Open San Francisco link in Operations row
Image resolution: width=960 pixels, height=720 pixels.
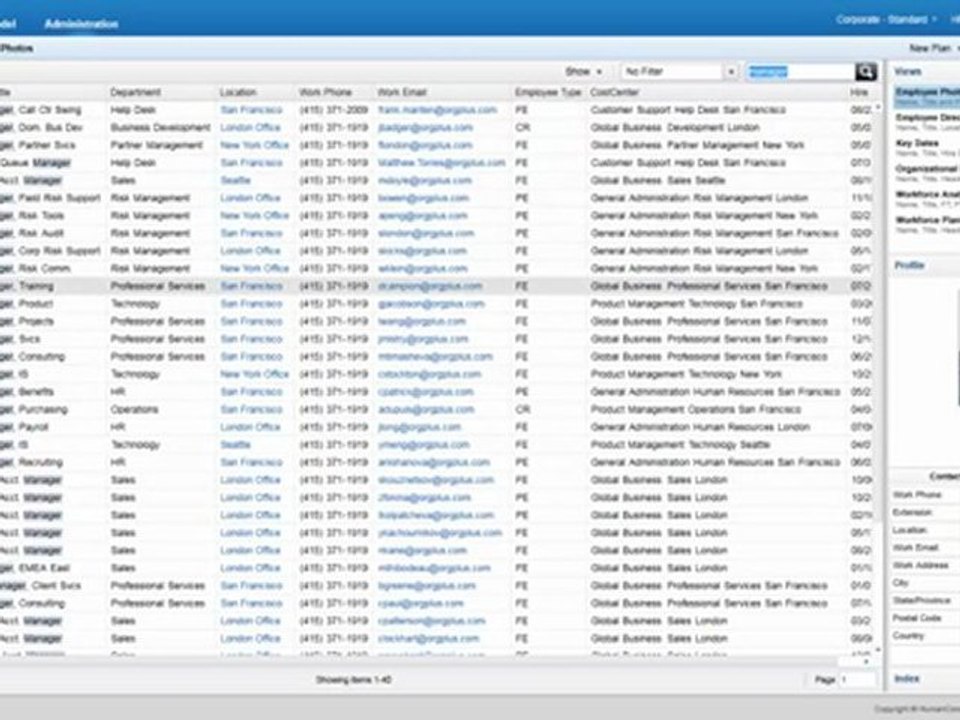click(251, 410)
